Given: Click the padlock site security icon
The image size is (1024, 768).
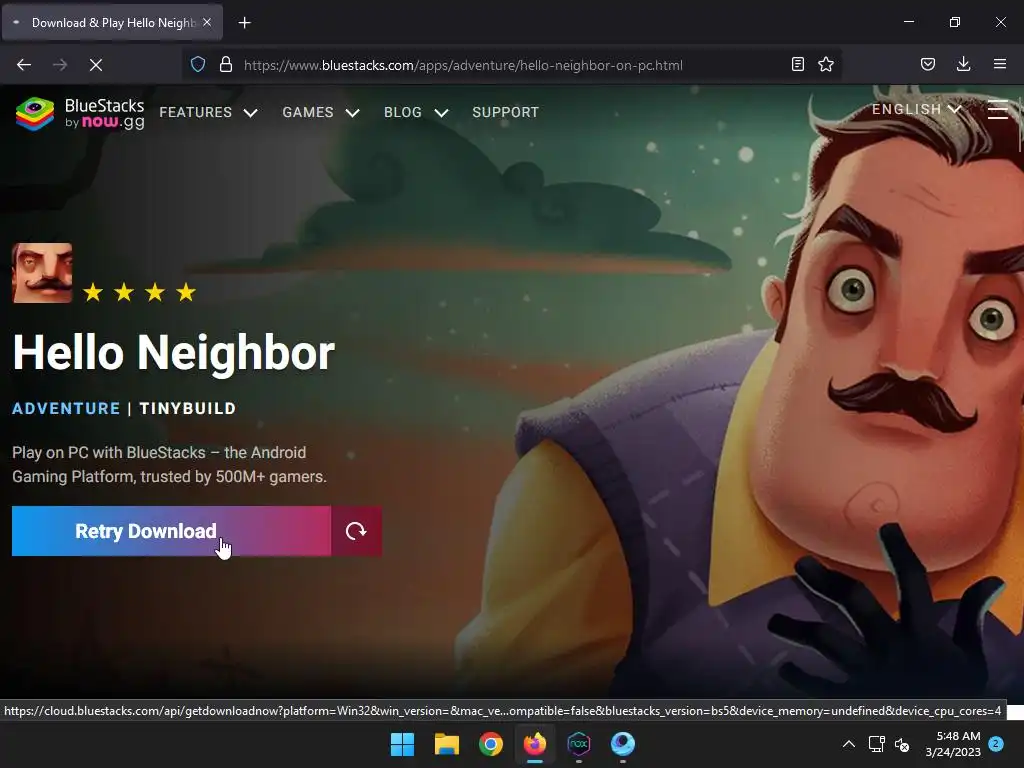Looking at the screenshot, I should tap(226, 65).
